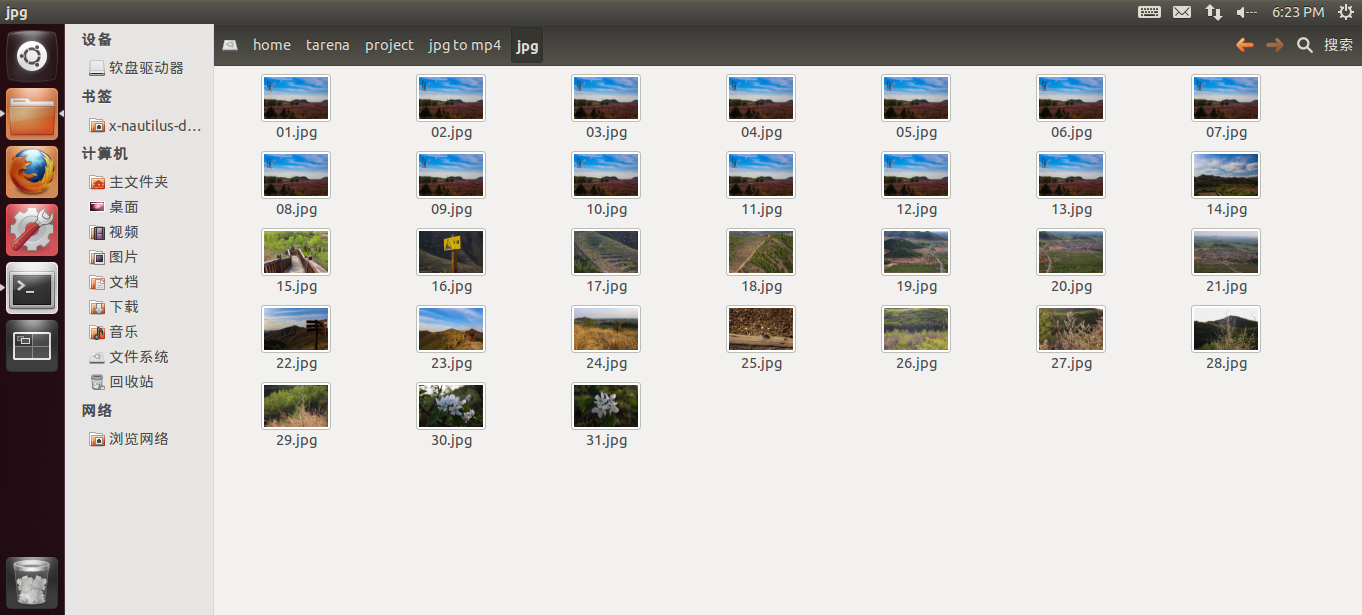Select thumbnail of 30.jpg white flowers
This screenshot has height=615, width=1362.
[451, 406]
